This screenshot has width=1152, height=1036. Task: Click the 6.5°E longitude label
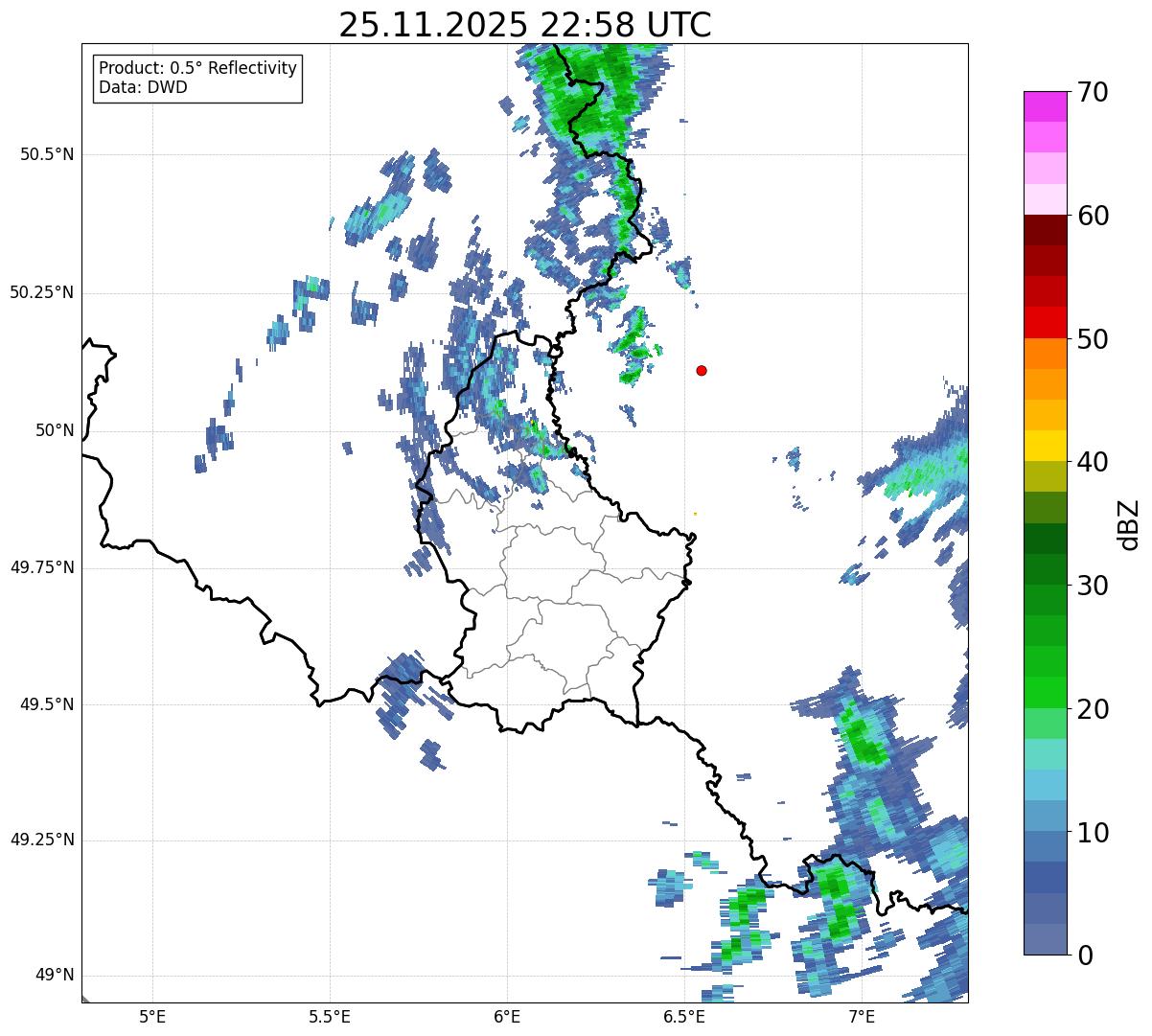(x=684, y=1016)
